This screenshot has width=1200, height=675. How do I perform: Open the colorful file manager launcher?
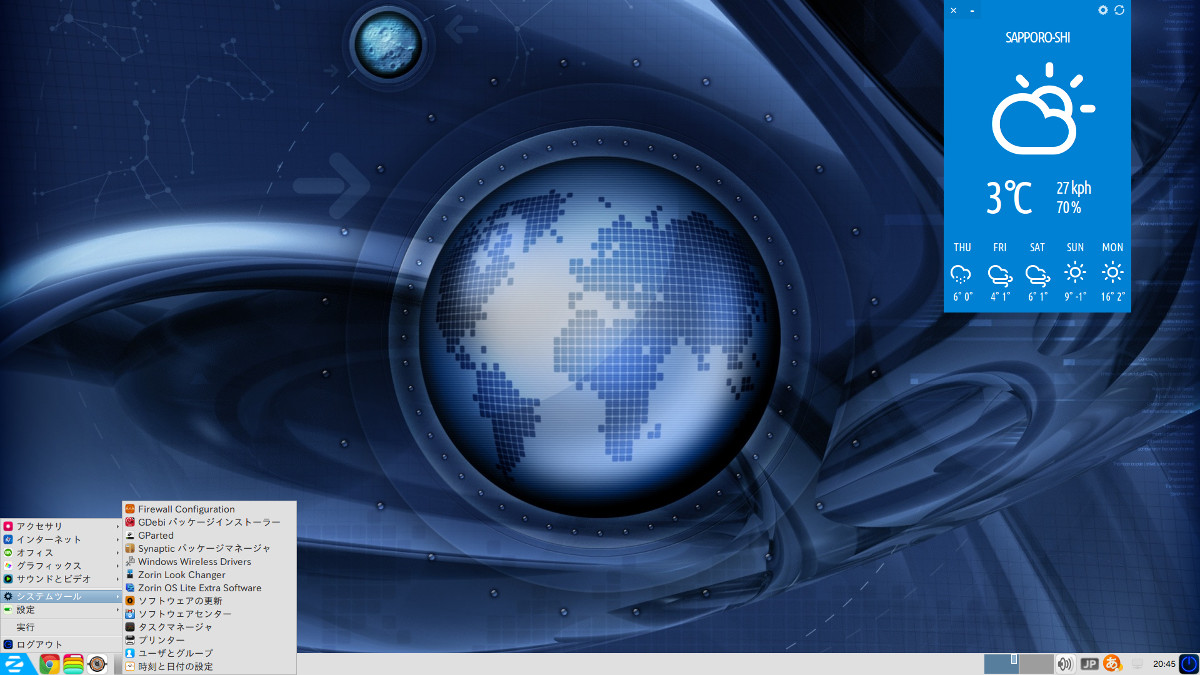(73, 664)
